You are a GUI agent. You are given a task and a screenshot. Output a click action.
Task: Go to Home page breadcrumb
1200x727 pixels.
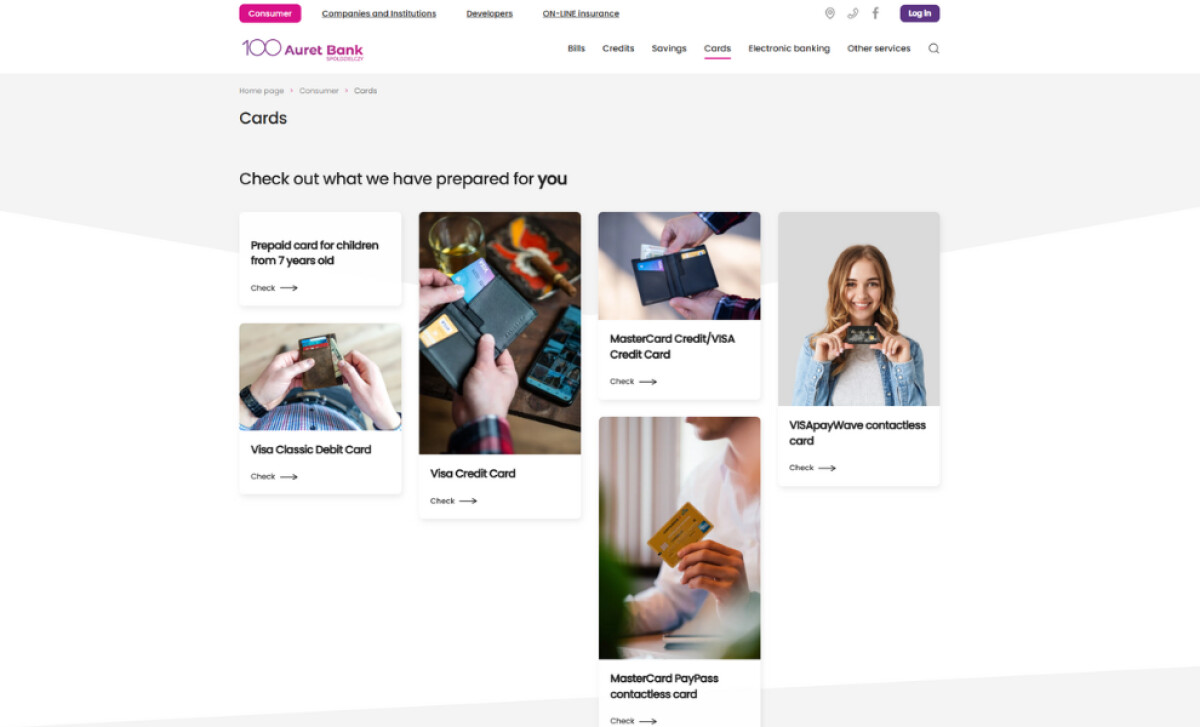[261, 91]
